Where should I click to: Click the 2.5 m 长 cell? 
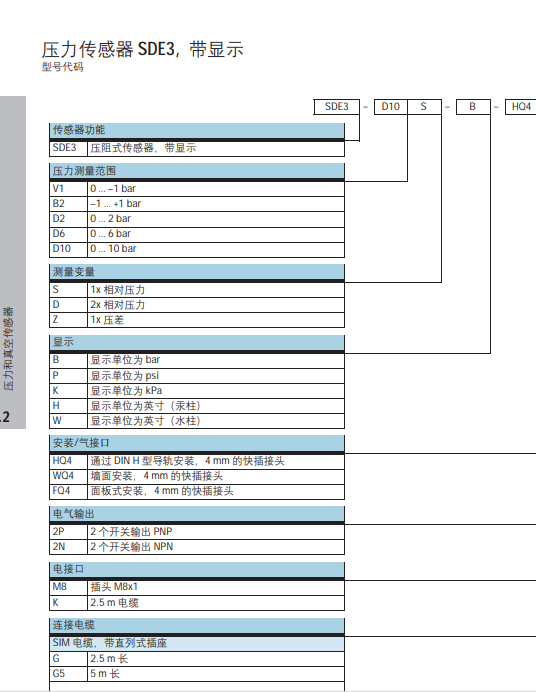(x=216, y=659)
